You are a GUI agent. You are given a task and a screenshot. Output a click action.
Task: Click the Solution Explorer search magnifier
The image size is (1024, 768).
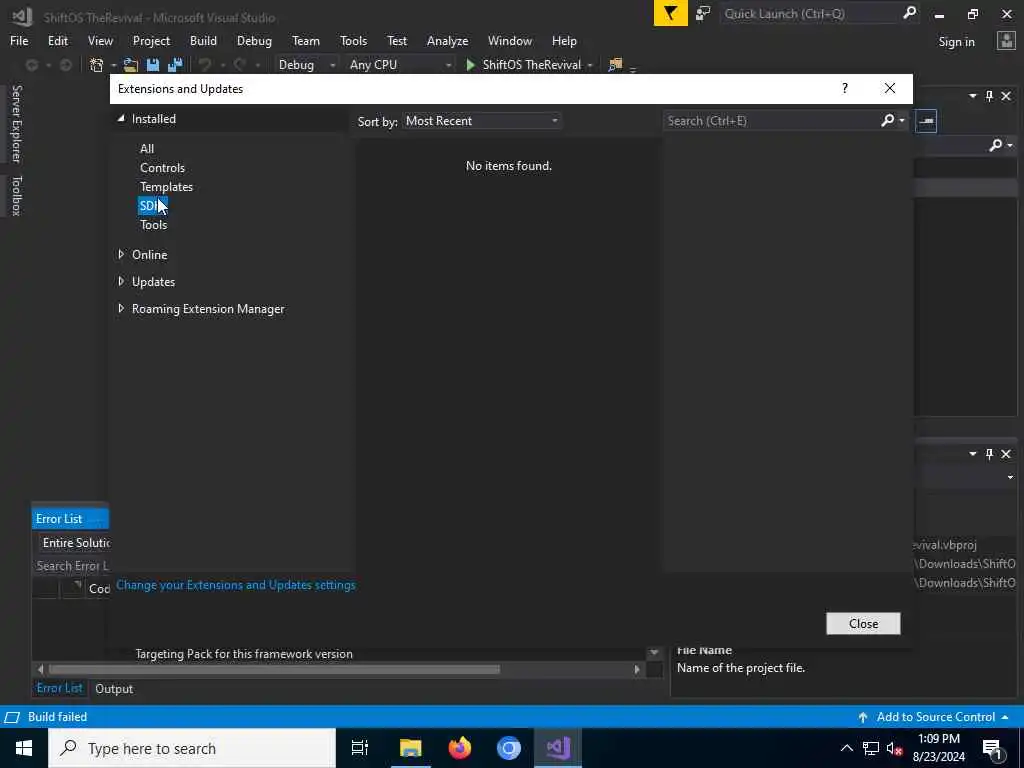click(995, 145)
